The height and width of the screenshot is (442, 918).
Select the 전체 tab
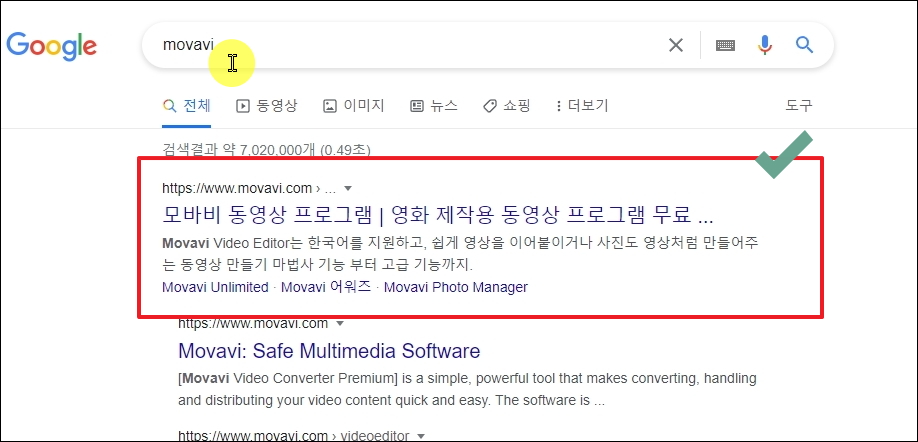(x=187, y=106)
